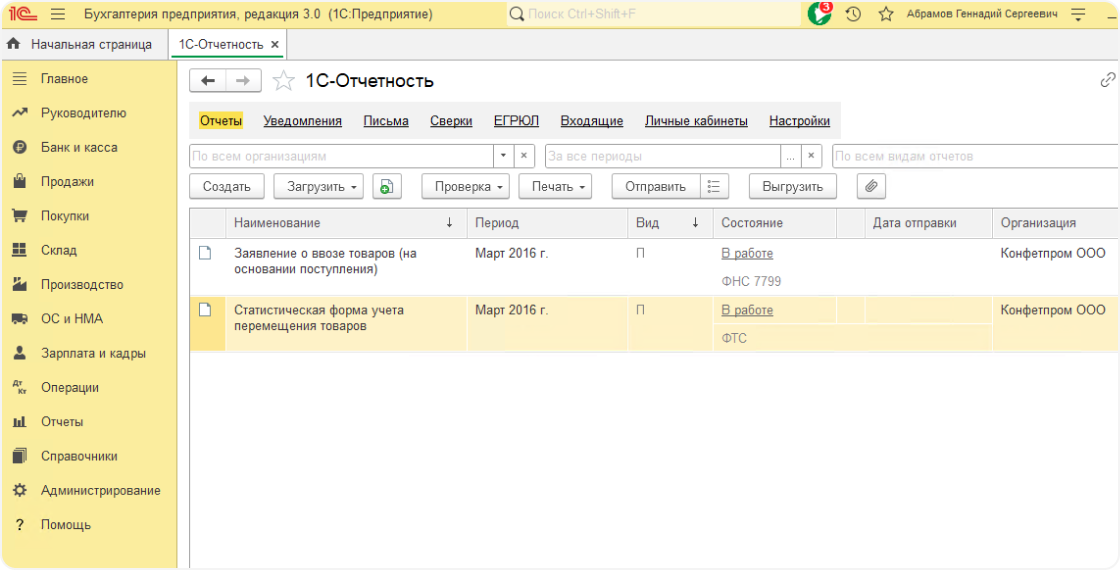Screen dimensions: 1120x570
Task: Click the paperclip attachment button
Action: pos(871,186)
